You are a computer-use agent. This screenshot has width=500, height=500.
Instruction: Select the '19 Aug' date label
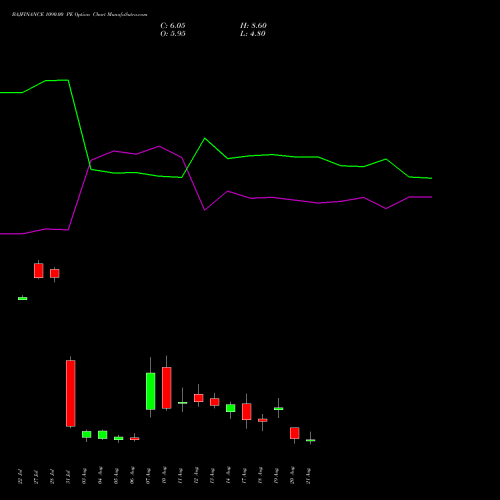276,476
